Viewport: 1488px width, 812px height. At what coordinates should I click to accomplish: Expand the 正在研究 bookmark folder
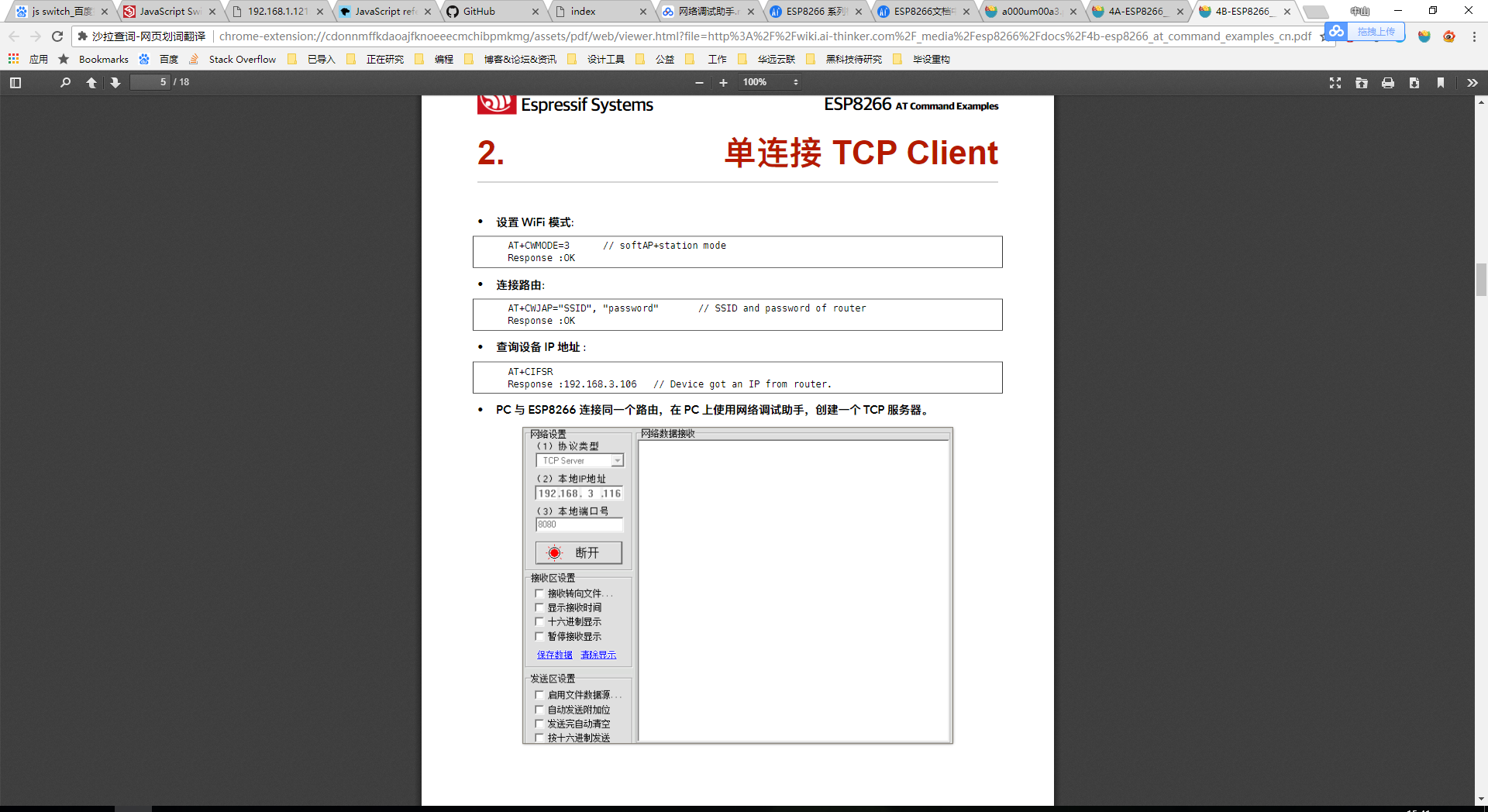[x=377, y=59]
